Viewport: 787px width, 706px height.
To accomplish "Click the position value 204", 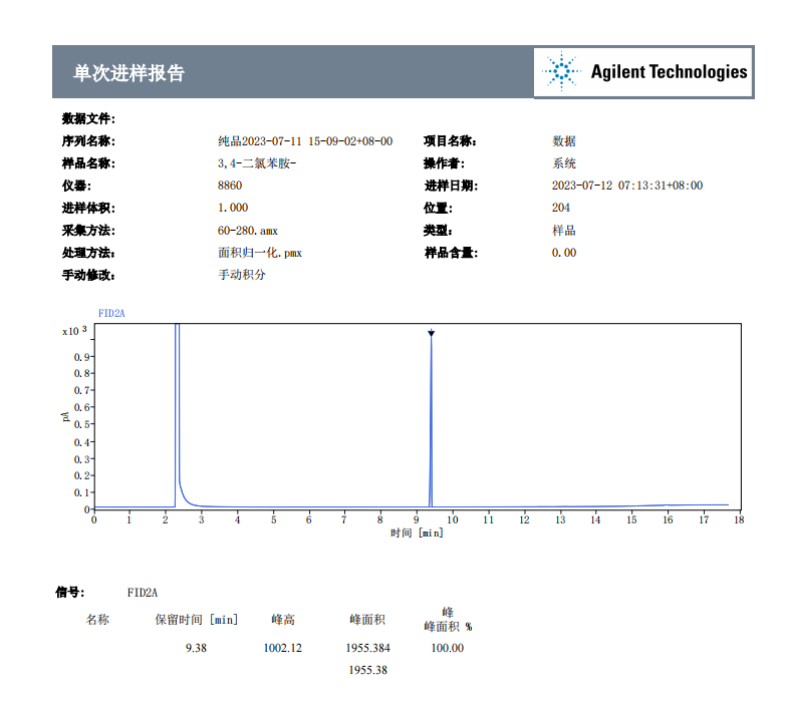I will click(x=561, y=208).
